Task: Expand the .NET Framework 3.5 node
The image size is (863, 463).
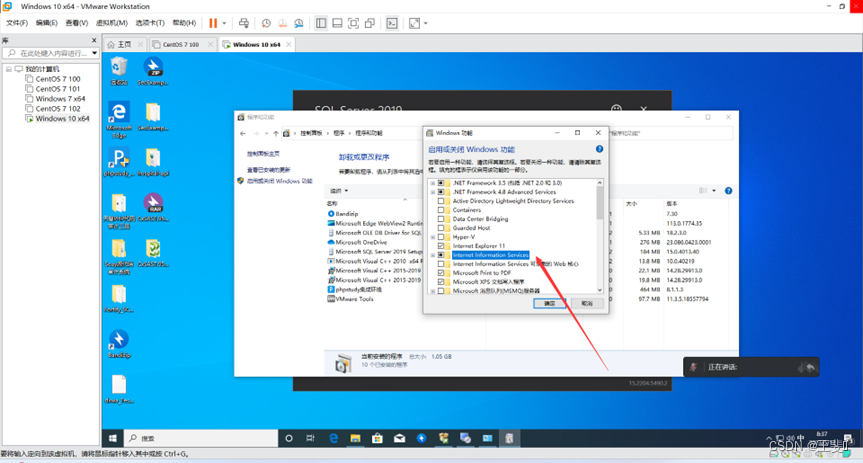Action: [433, 183]
